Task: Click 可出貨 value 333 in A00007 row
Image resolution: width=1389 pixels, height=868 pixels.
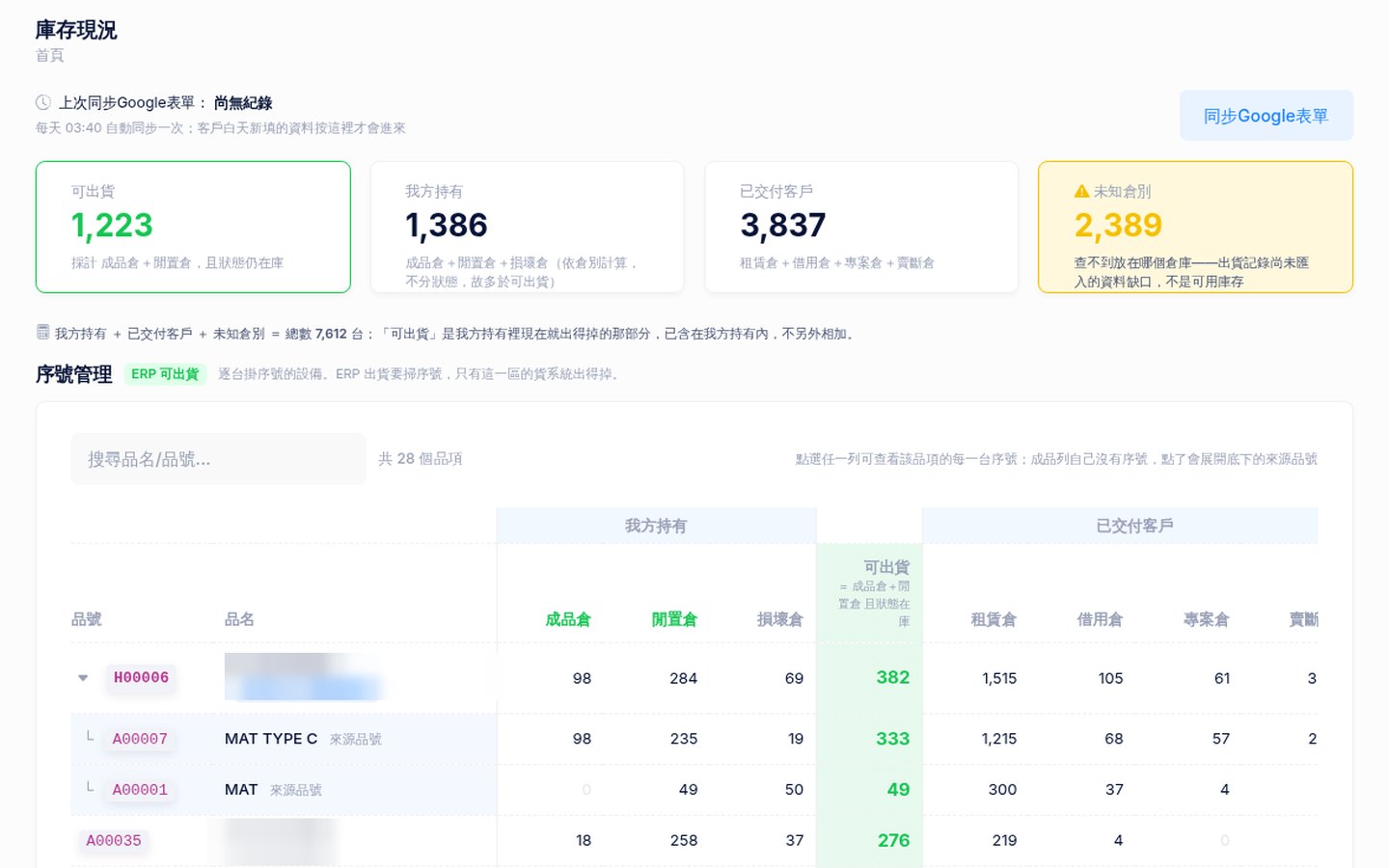Action: click(893, 739)
